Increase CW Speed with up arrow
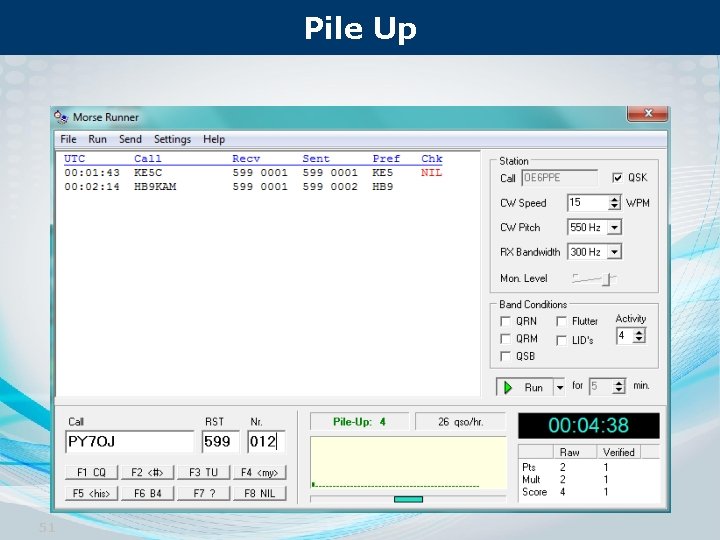 pyautogui.click(x=614, y=199)
